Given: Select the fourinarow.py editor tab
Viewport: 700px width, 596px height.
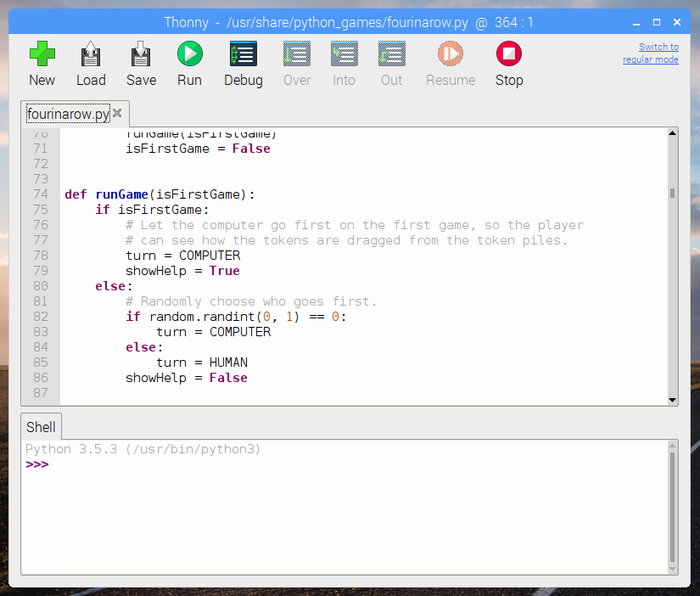Looking at the screenshot, I should [x=67, y=114].
